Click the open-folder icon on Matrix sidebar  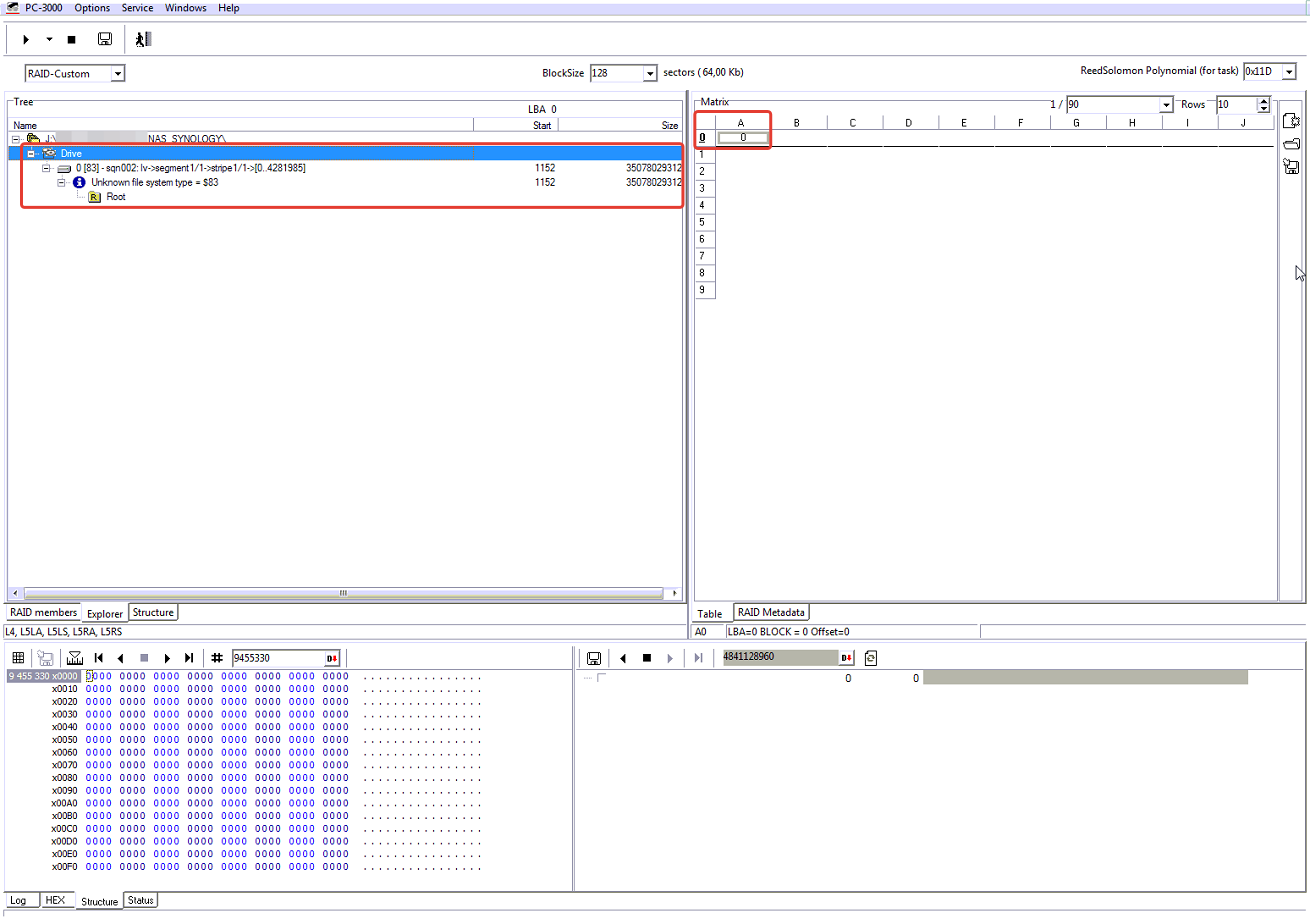[x=1290, y=144]
